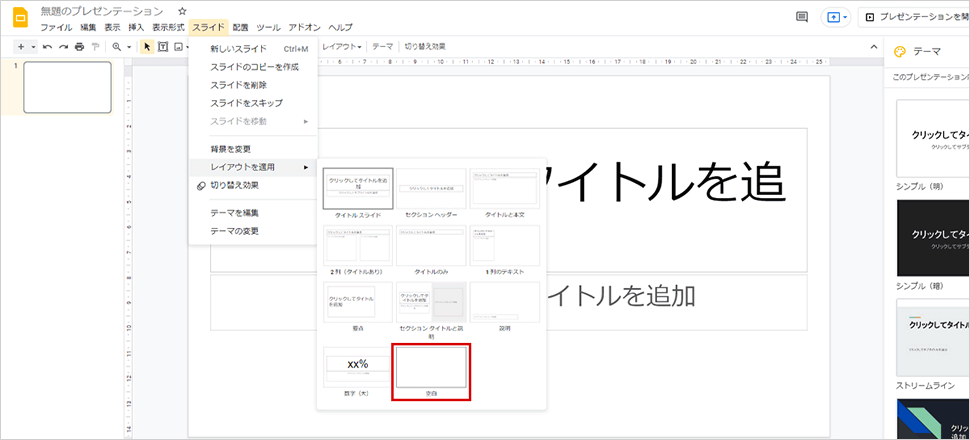Open the 表示 menu
The width and height of the screenshot is (970, 440).
coord(112,27)
